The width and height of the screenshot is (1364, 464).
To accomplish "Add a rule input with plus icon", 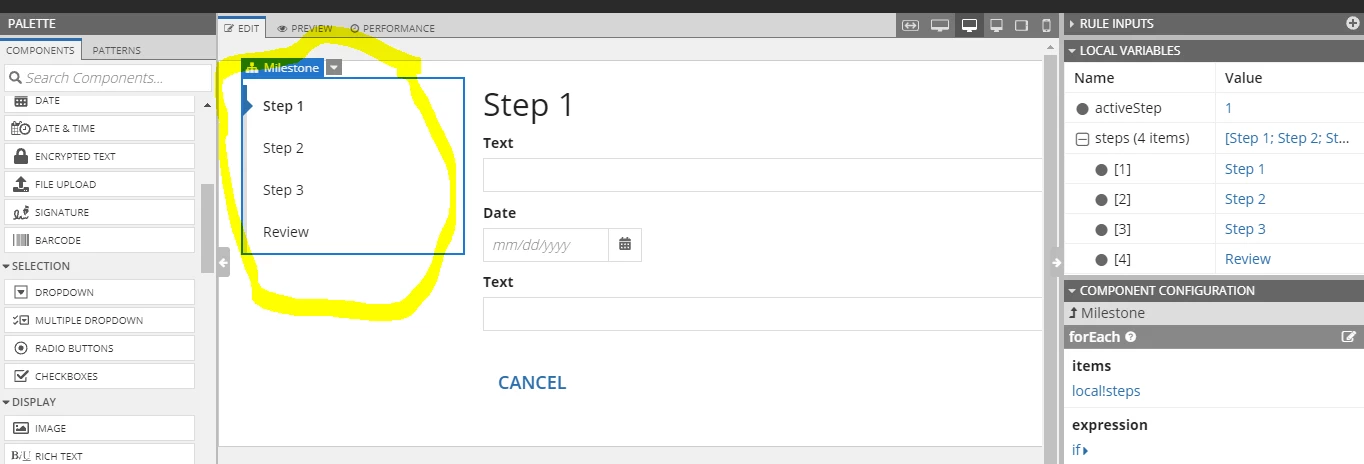I will [1353, 23].
